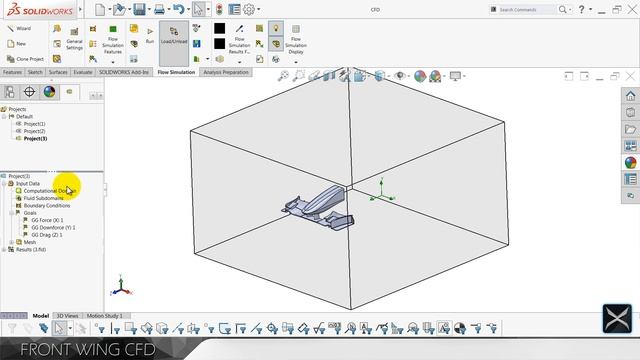Collapse the Goals node
640x360 pixels.
[11, 213]
